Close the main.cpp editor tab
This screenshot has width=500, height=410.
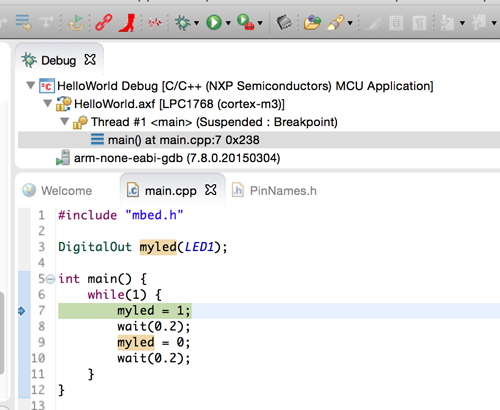211,190
